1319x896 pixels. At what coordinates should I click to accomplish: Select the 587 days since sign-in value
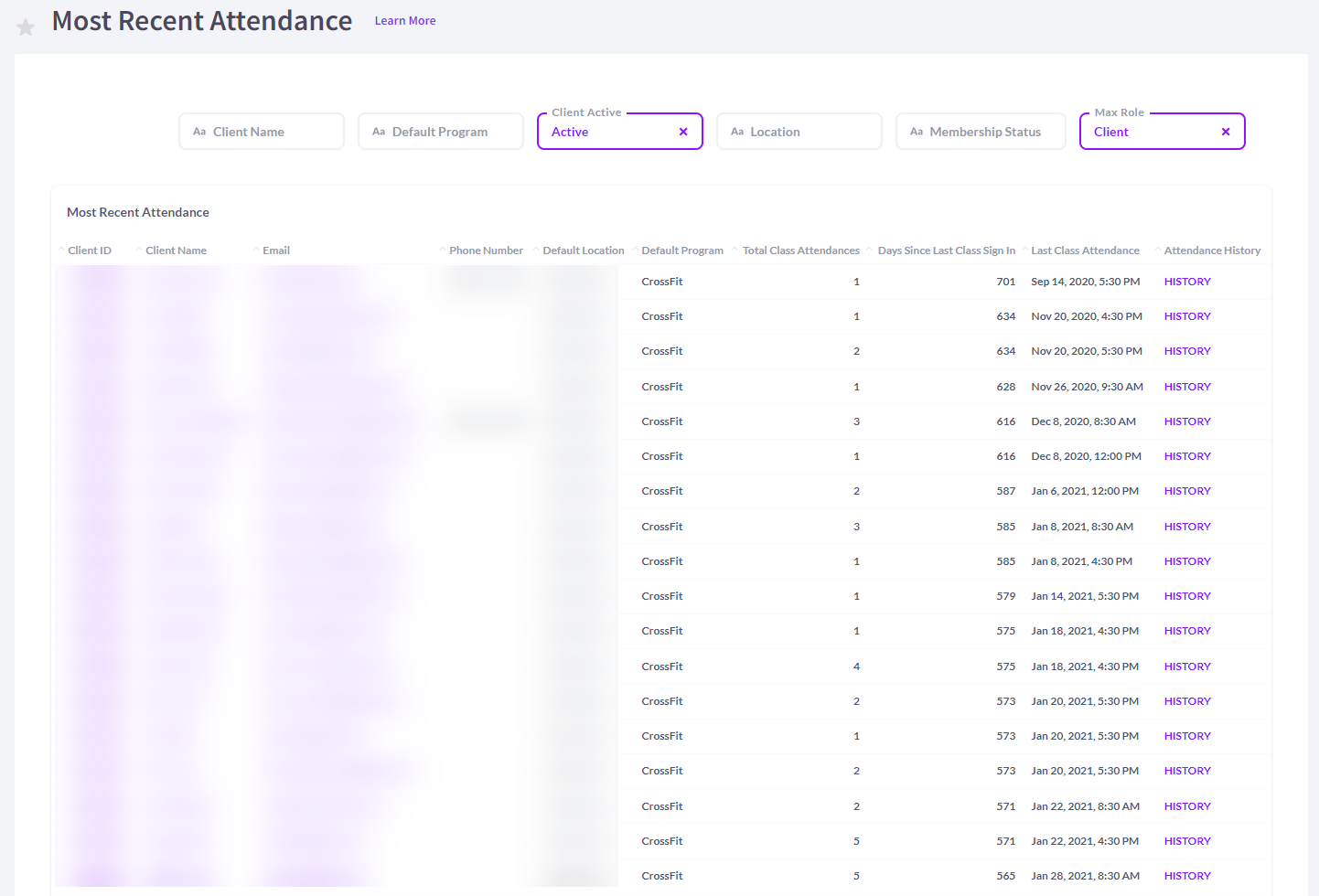(1006, 491)
